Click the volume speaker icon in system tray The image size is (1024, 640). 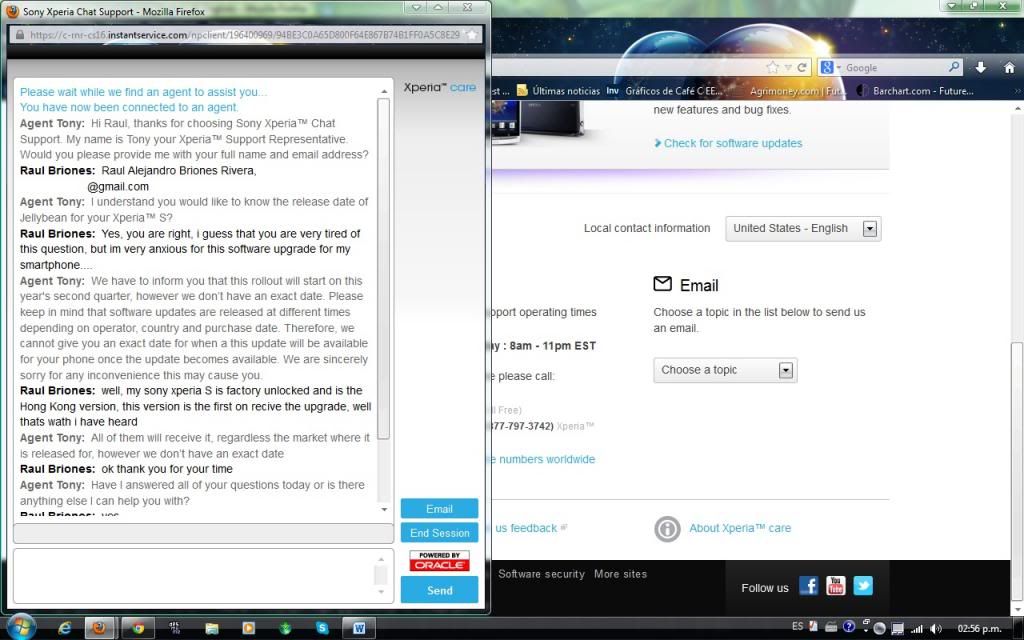(936, 628)
